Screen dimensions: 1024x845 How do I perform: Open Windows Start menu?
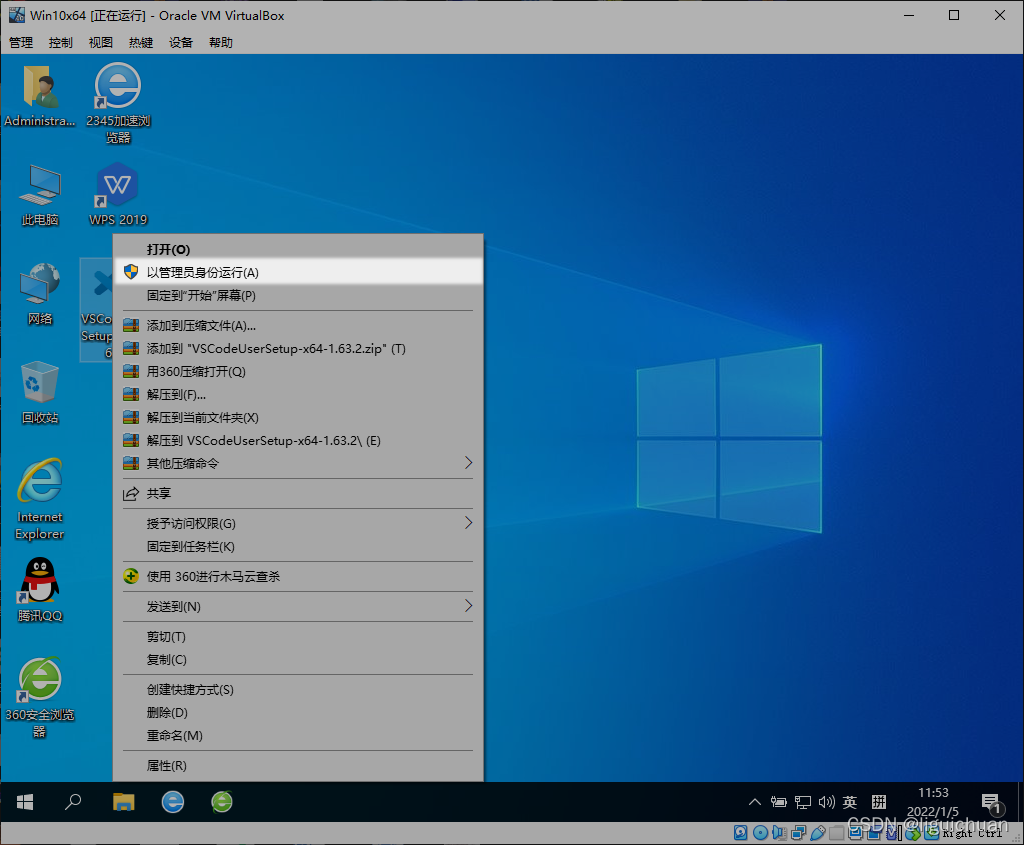[x=25, y=802]
